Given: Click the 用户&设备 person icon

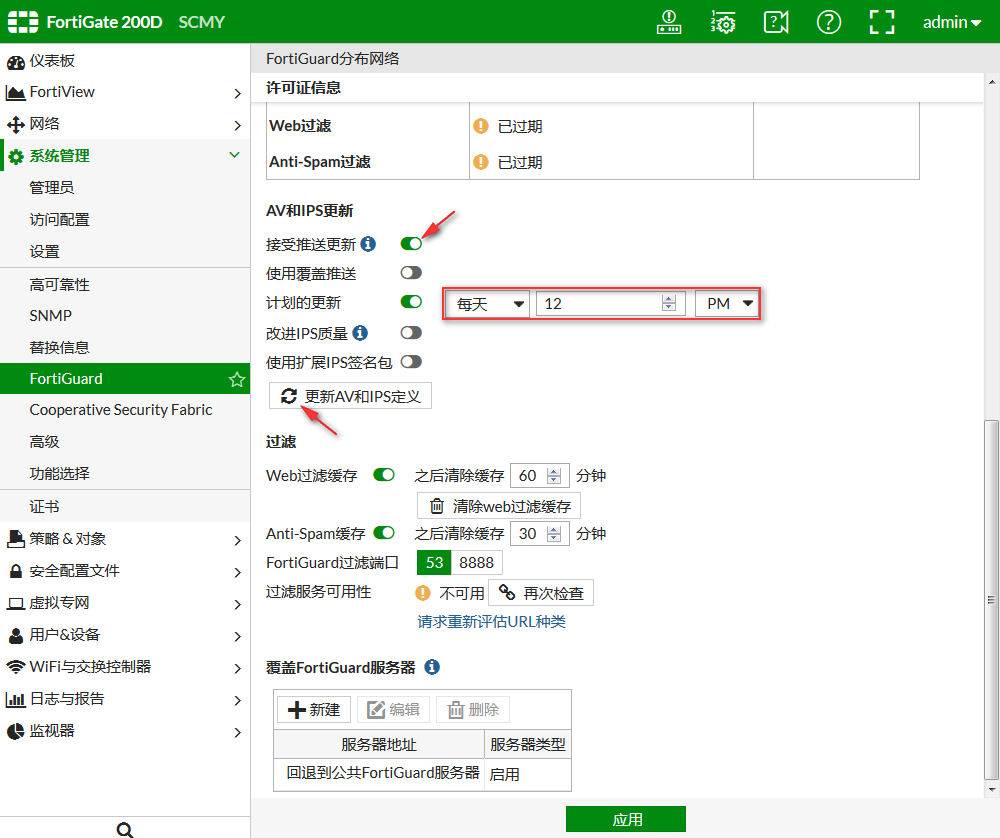Looking at the screenshot, I should tap(16, 635).
